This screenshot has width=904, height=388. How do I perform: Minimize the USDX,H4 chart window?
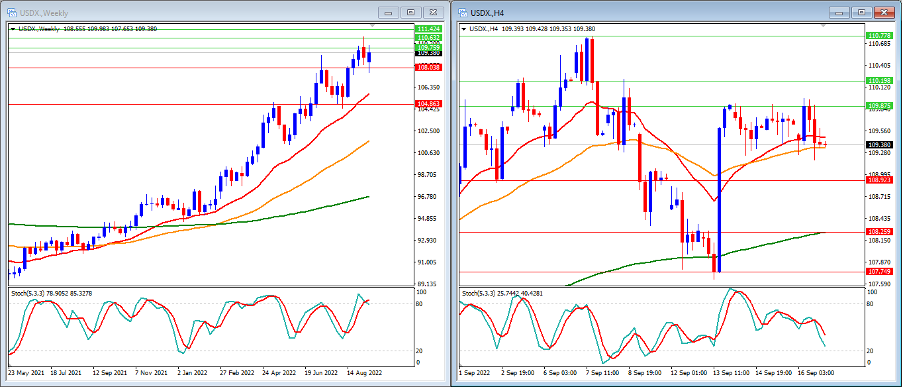tap(840, 12)
